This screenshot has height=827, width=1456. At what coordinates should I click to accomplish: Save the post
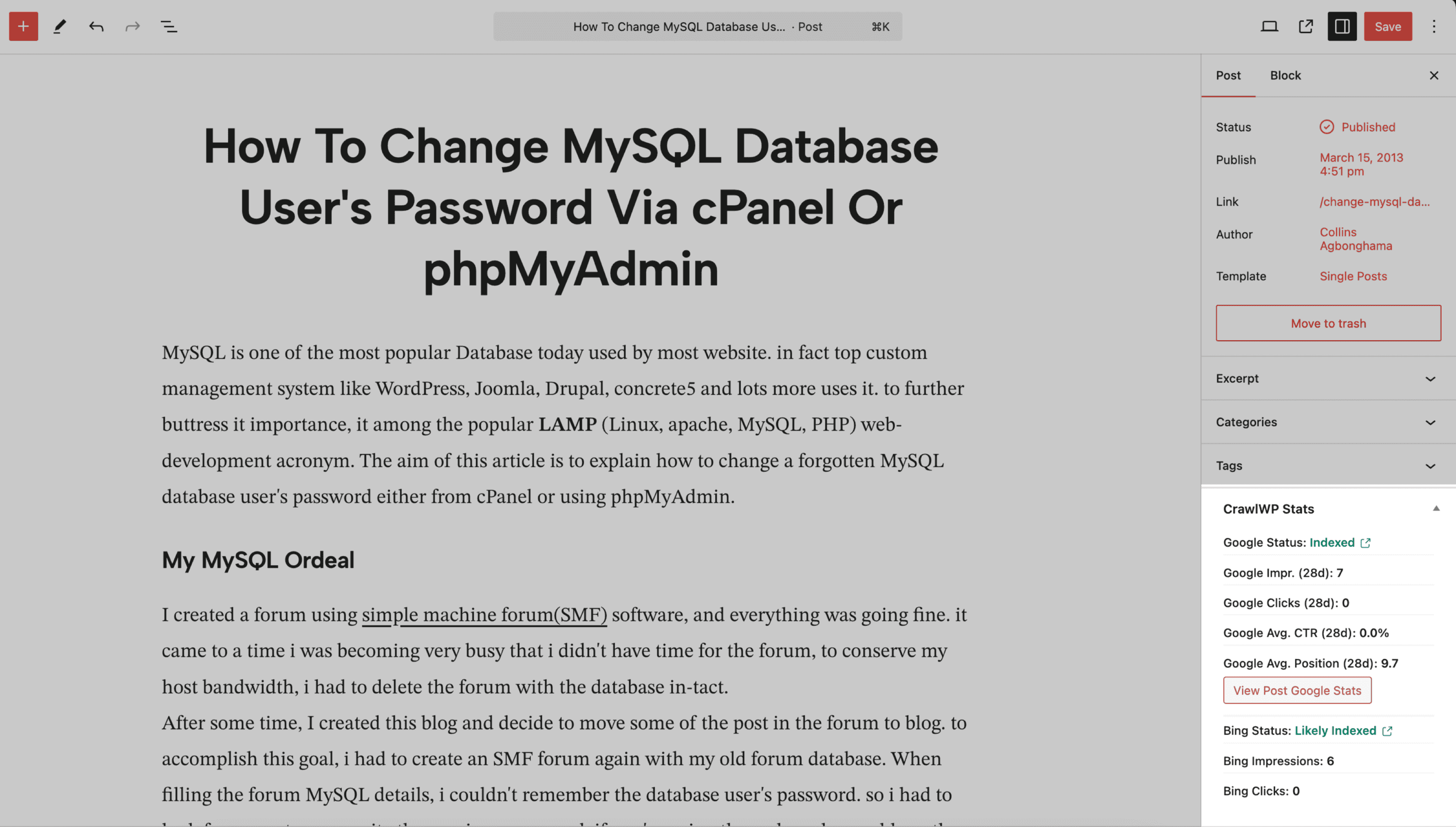point(1388,26)
